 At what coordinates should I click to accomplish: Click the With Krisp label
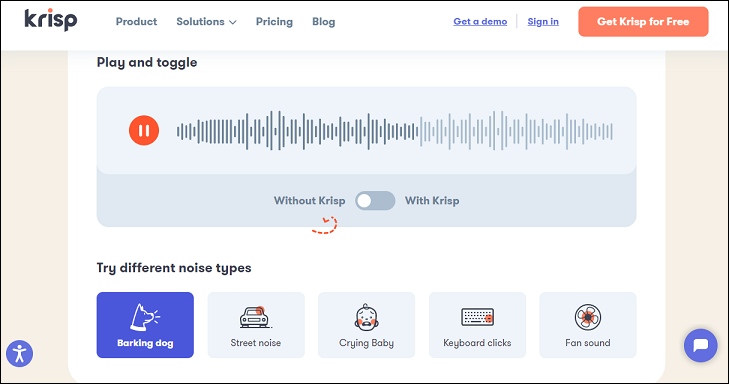click(432, 201)
